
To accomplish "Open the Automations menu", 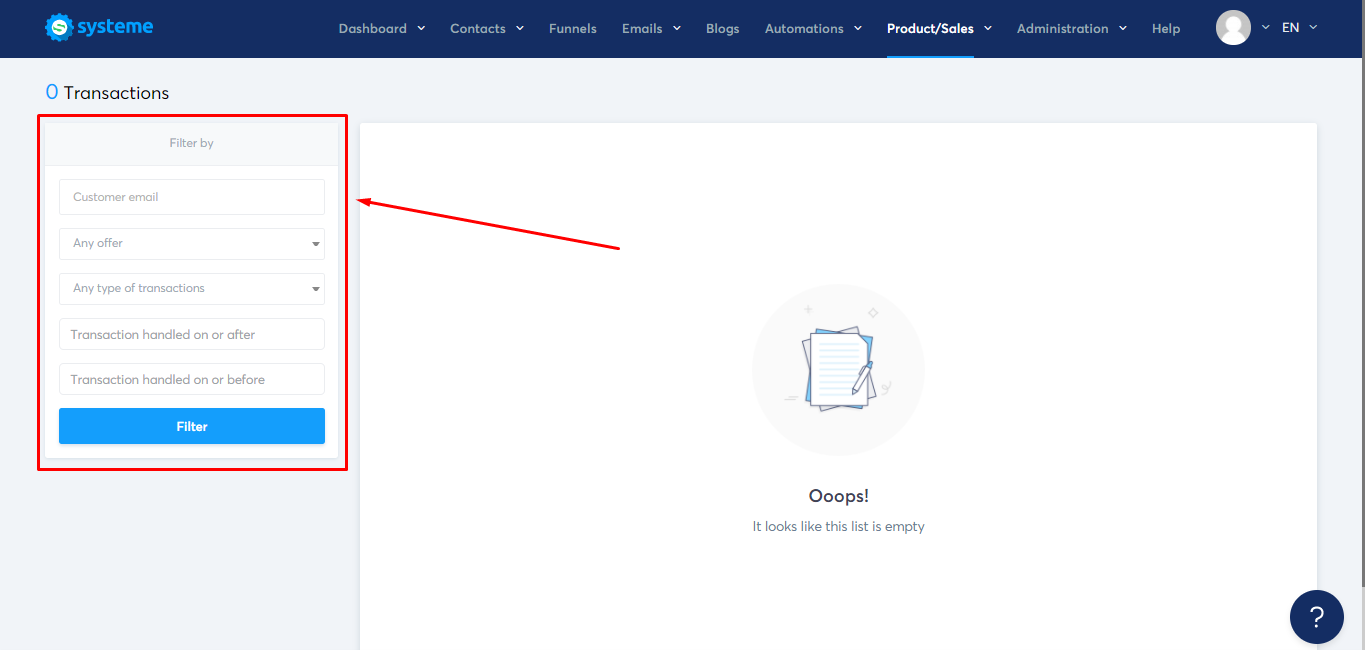I will pos(805,28).
